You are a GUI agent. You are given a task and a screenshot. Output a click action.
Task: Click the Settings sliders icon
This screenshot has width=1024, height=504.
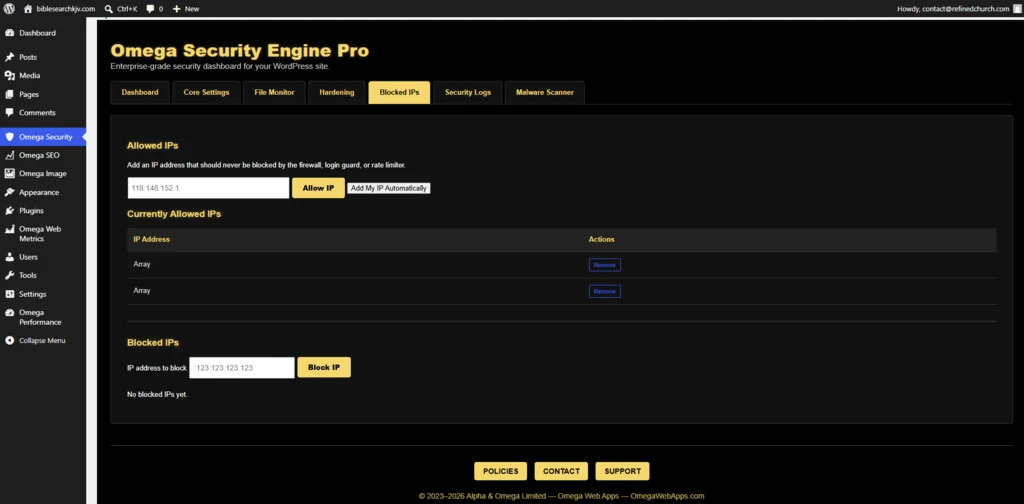pos(9,294)
